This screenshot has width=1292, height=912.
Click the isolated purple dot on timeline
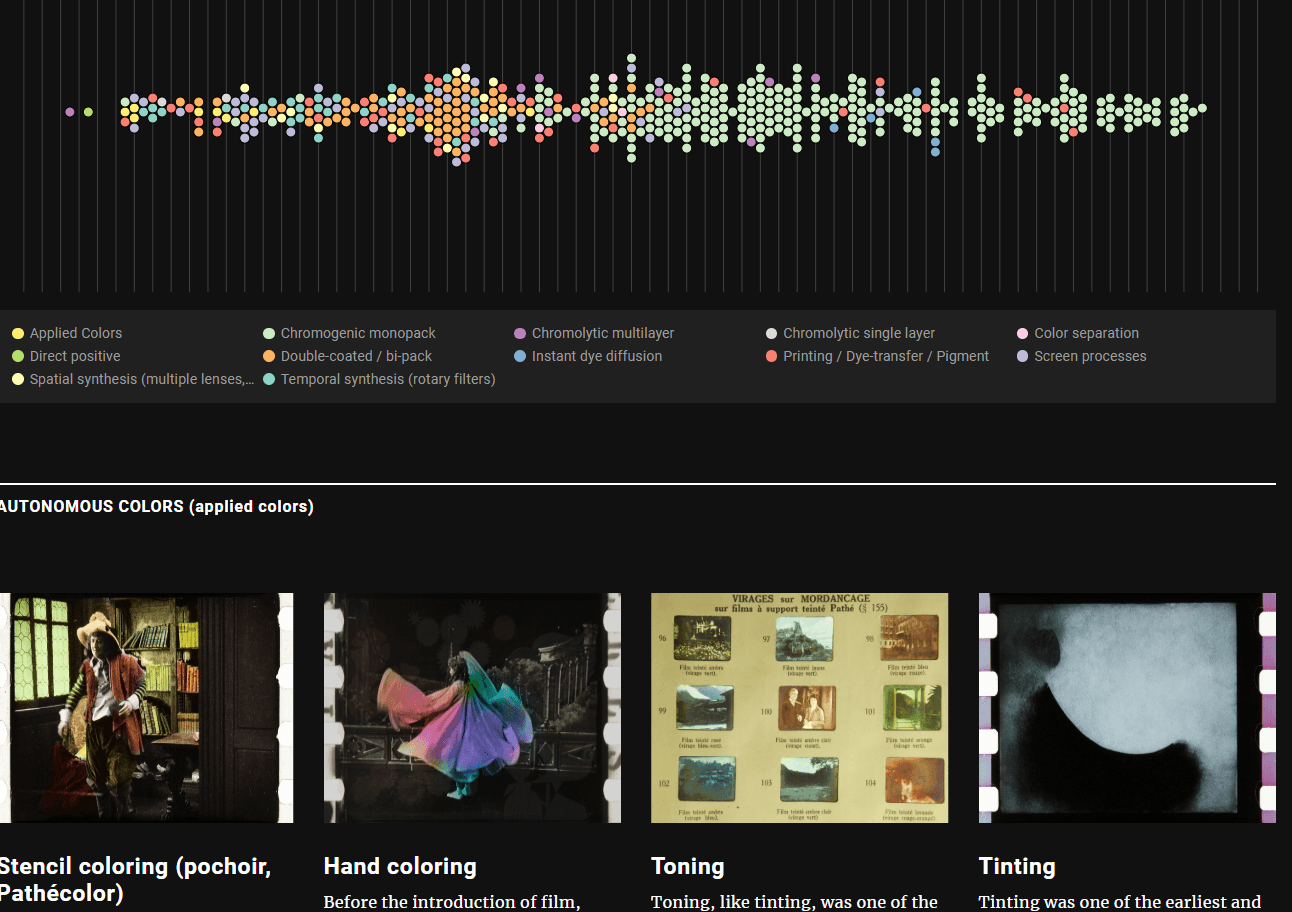tap(69, 112)
